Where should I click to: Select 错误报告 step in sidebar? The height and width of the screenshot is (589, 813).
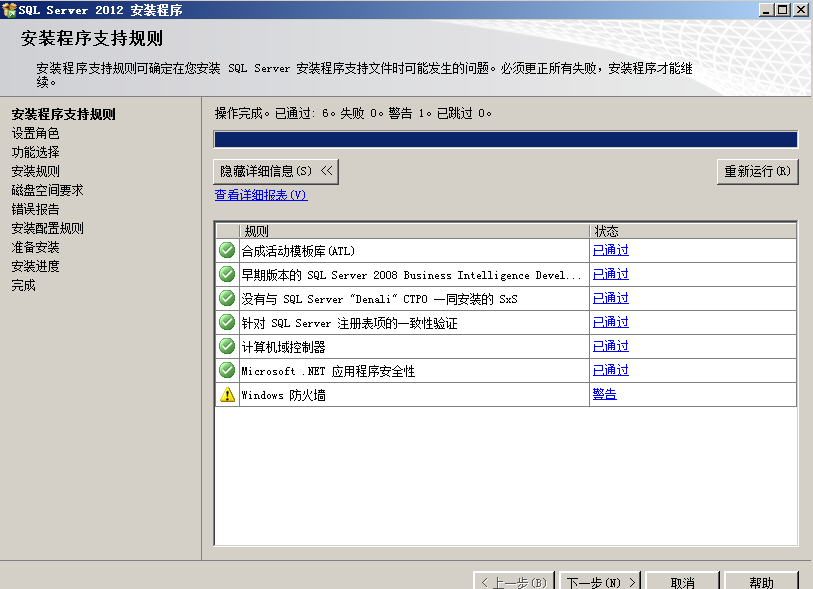[35, 209]
